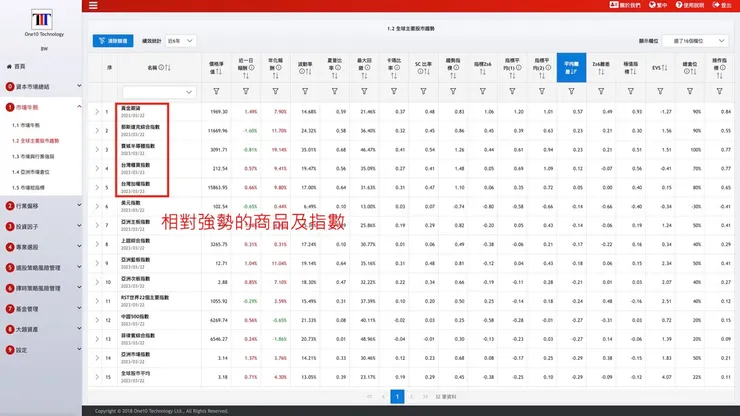Open filter icon under EVS column
Image resolution: width=740 pixels, height=416 pixels.
click(x=660, y=91)
